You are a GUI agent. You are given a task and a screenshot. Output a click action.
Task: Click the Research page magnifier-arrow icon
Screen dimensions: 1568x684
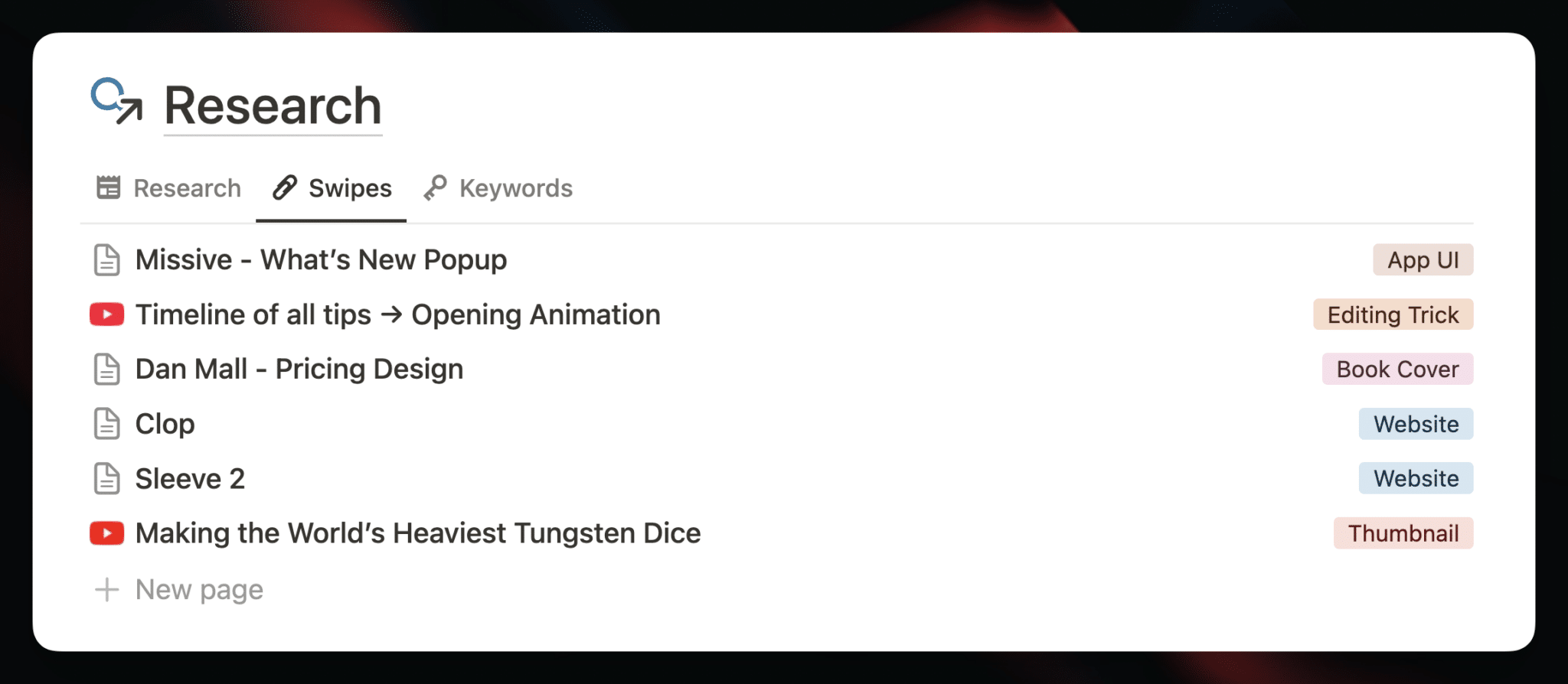pos(116,101)
